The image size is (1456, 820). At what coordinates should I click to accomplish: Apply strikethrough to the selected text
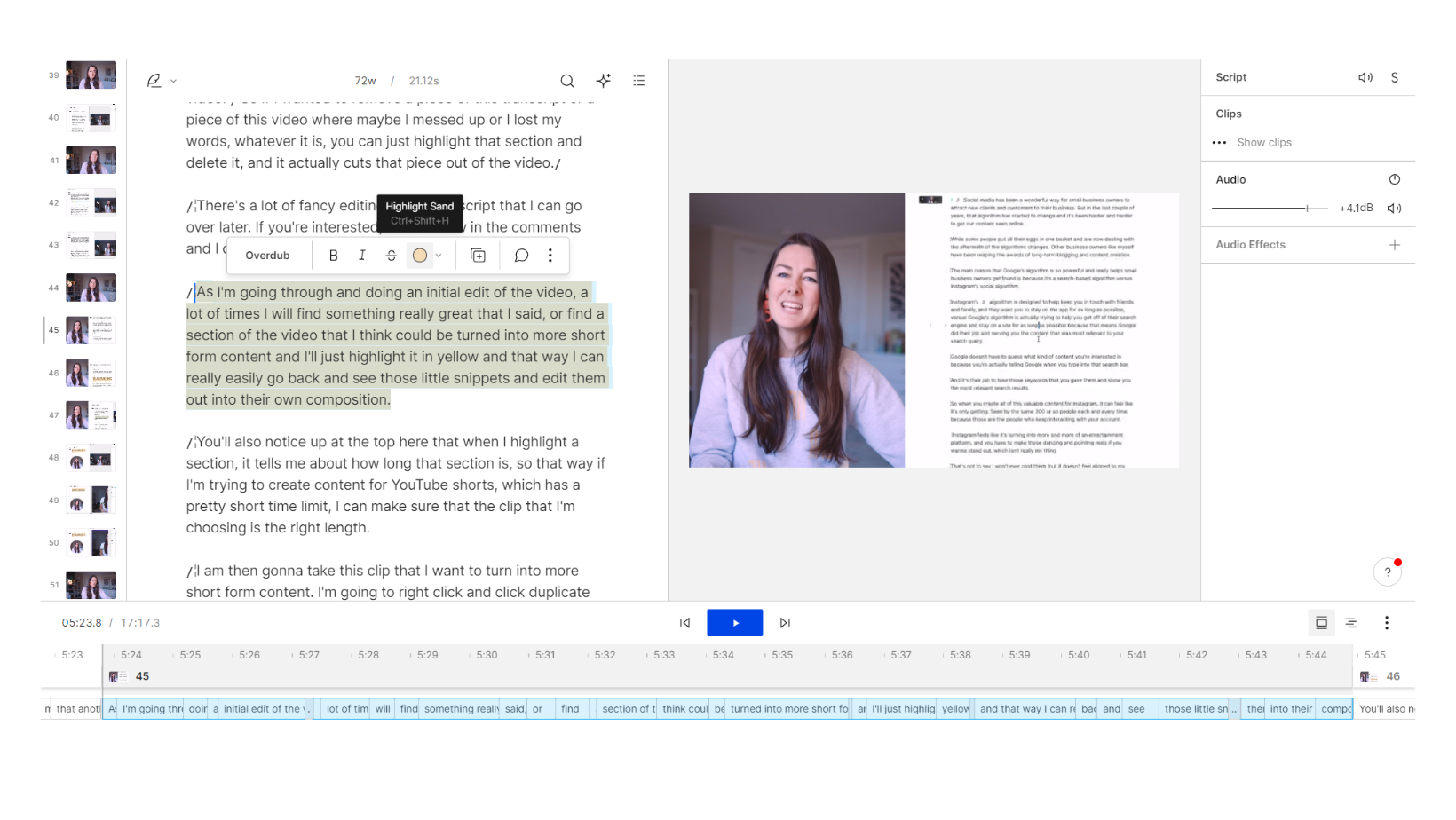click(391, 255)
